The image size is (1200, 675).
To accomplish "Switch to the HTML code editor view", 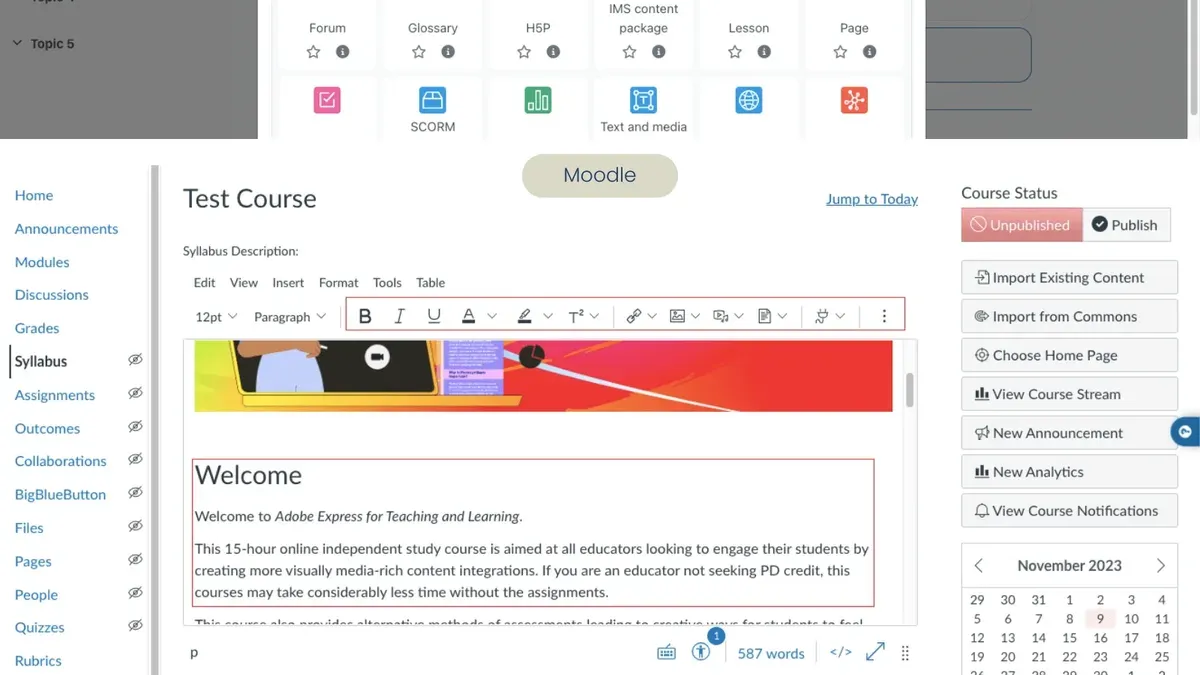I will pos(841,653).
